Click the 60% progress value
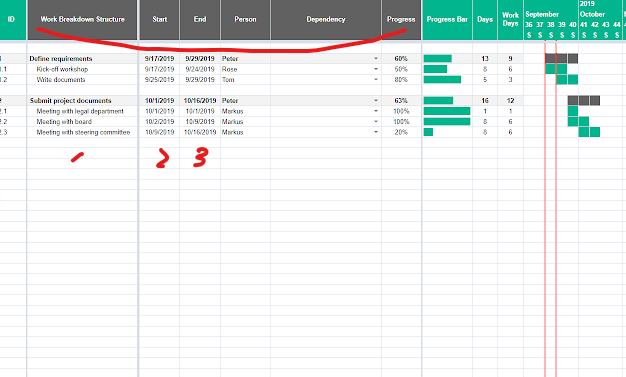The width and height of the screenshot is (626, 377). (401, 59)
